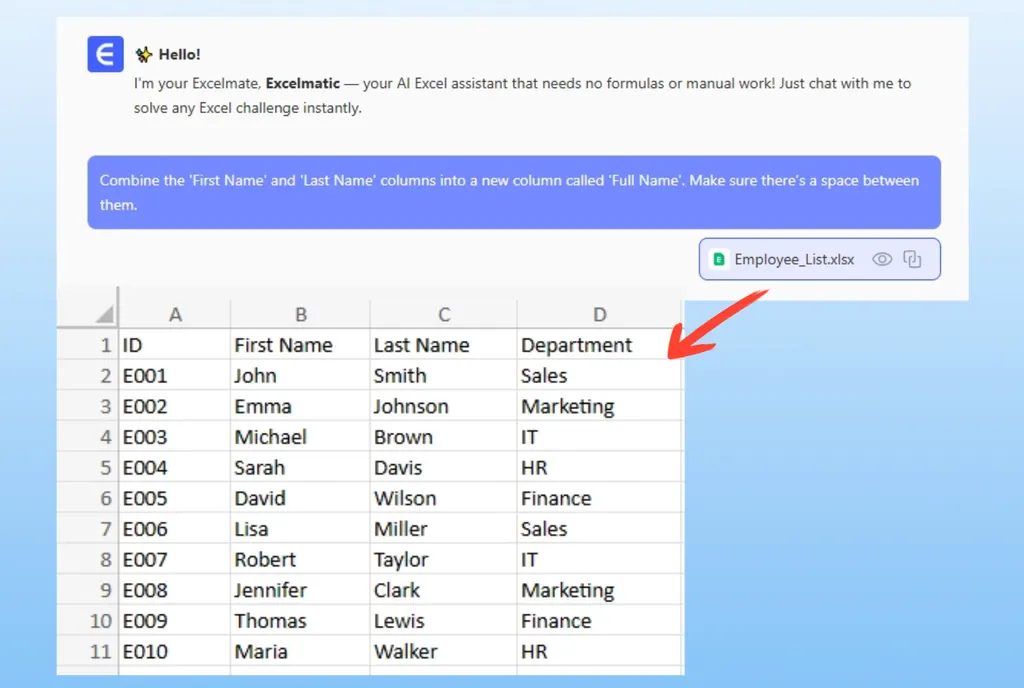Viewport: 1024px width, 688px height.
Task: Select the column B header
Action: click(x=300, y=315)
